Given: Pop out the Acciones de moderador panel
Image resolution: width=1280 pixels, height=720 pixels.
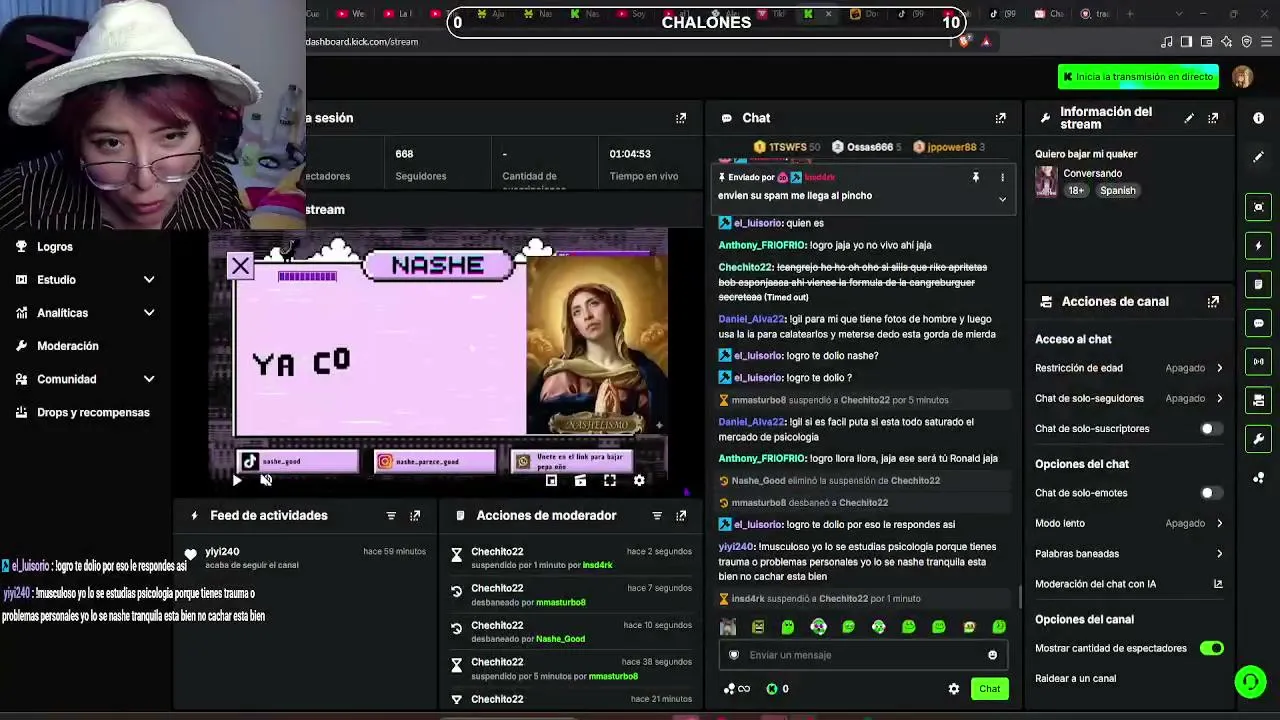Looking at the screenshot, I should click(x=681, y=515).
